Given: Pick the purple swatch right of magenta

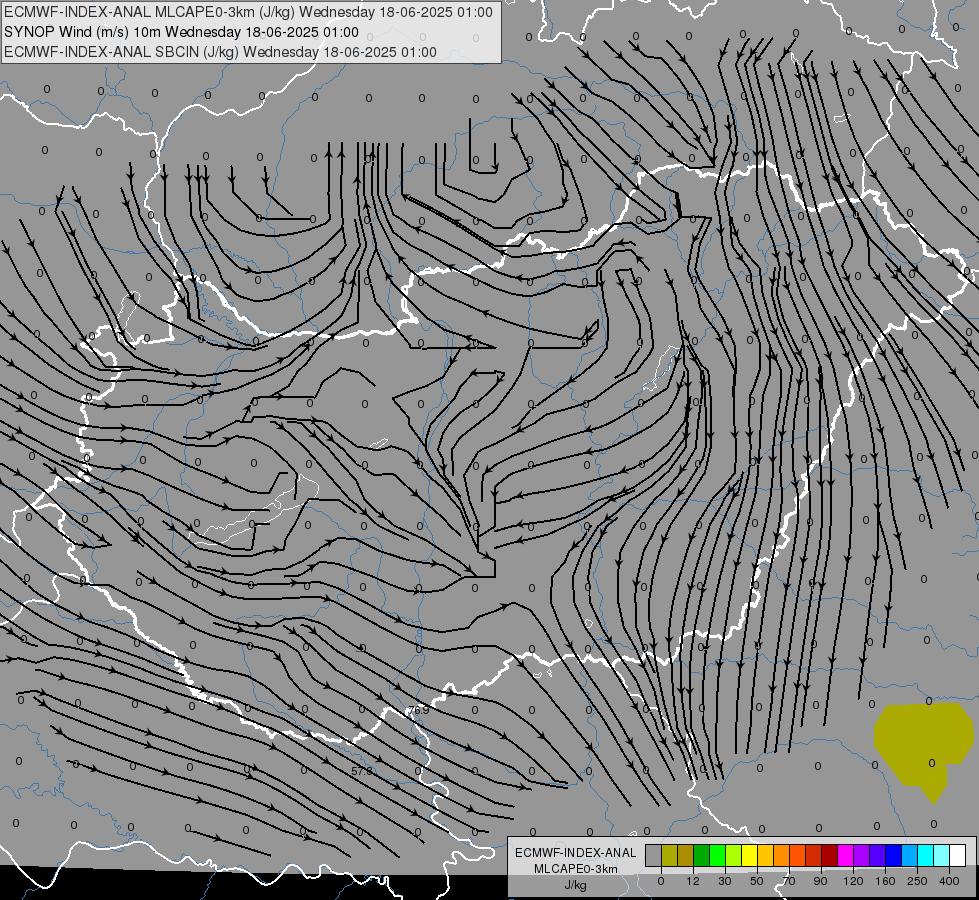Looking at the screenshot, I should [862, 855].
